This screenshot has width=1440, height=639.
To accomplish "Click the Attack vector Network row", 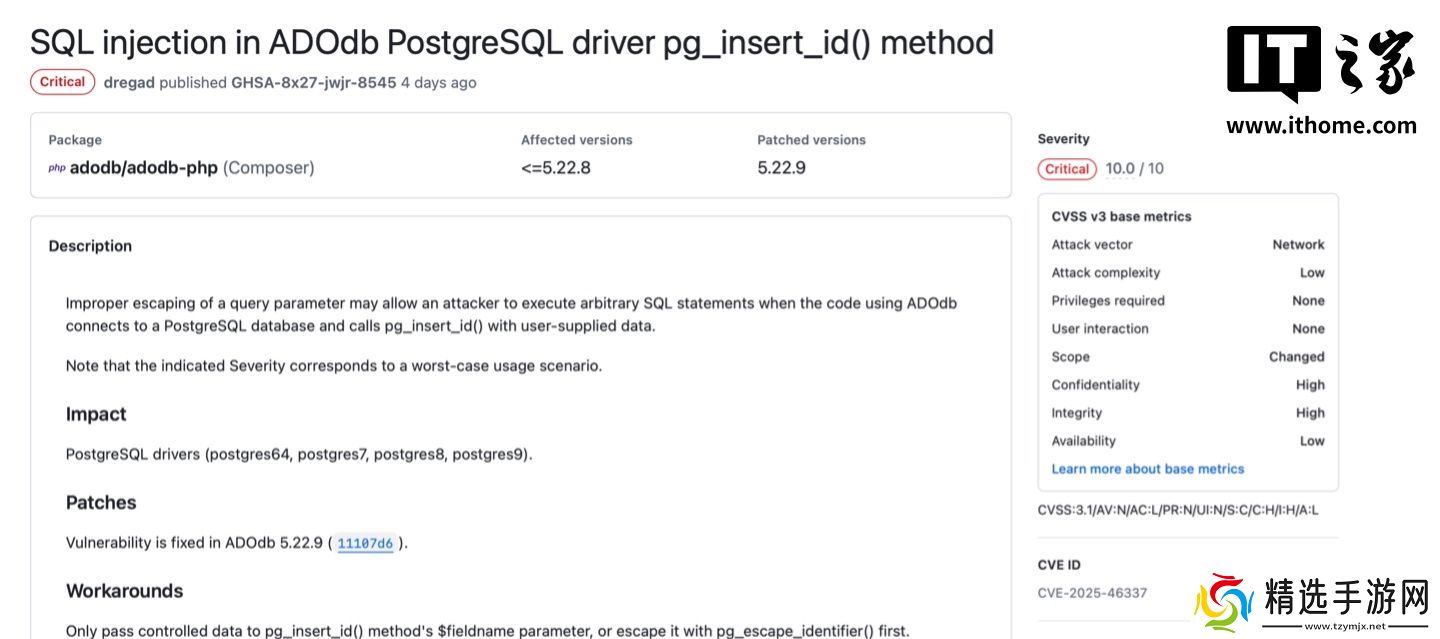I will point(1187,245).
